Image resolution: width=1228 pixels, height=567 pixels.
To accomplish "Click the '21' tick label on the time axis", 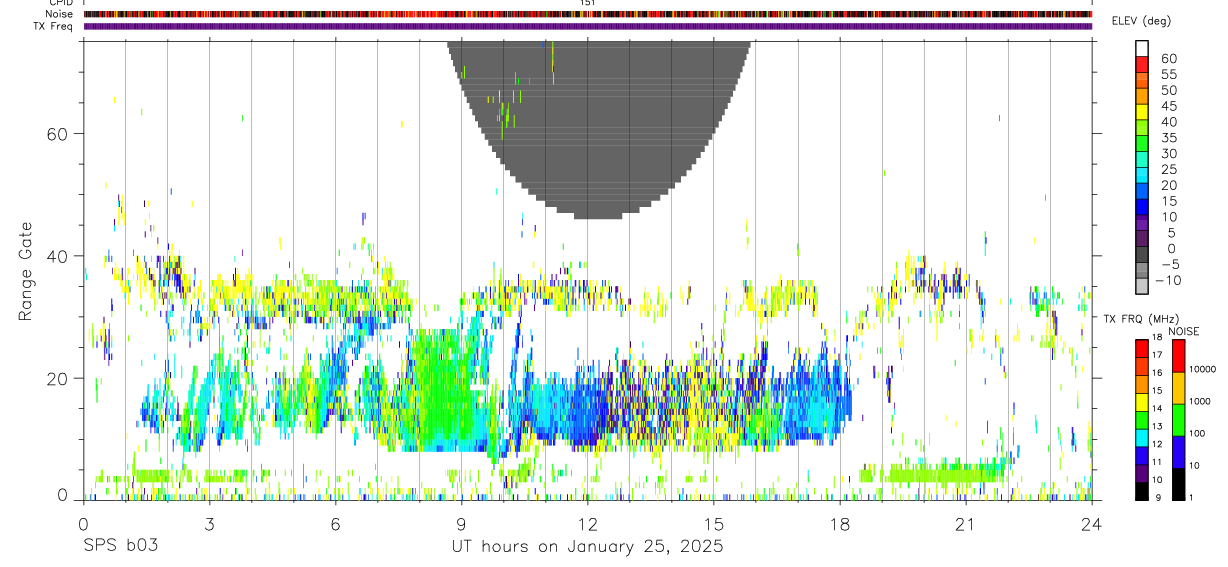I will coord(966,523).
